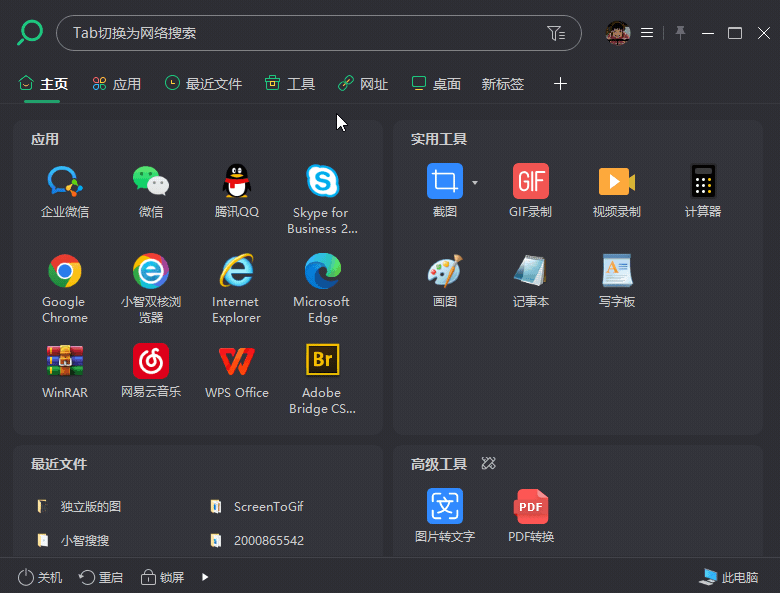
Task: Click the 高级工具 section heading
Action: click(x=439, y=464)
